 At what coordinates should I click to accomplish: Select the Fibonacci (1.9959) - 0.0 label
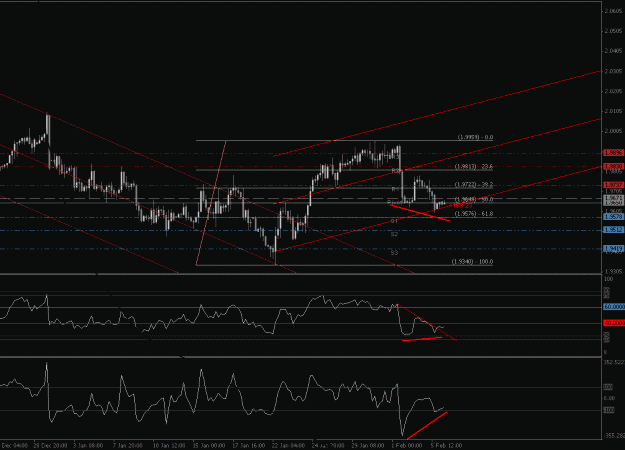(x=475, y=137)
